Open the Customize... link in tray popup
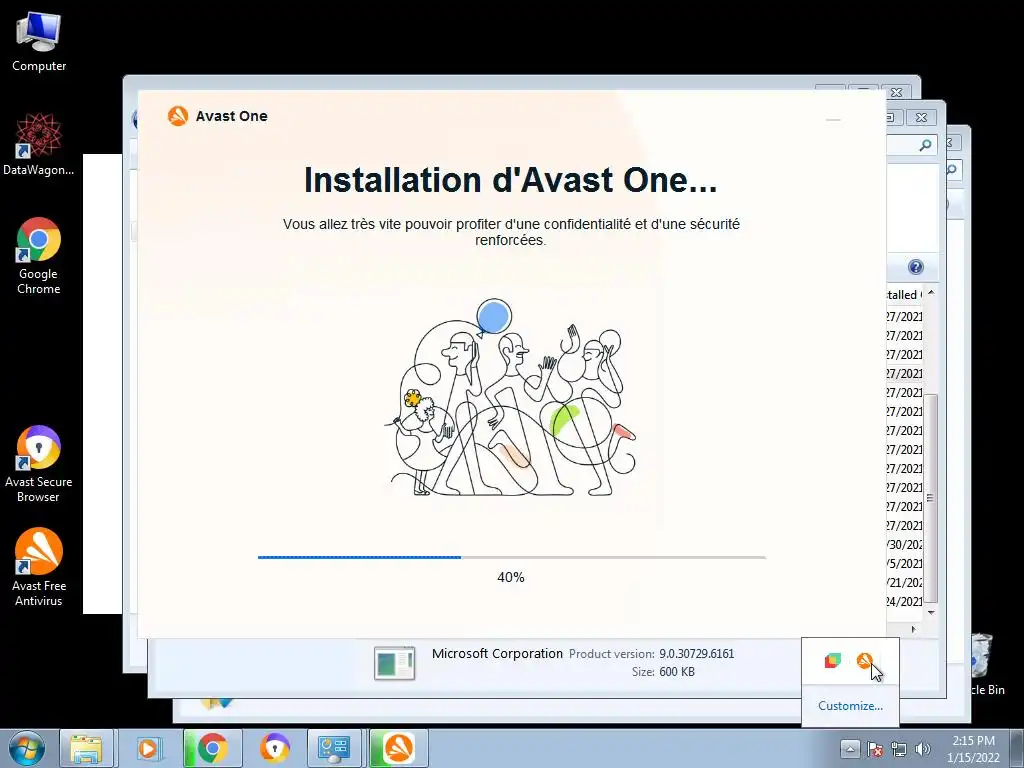 pyautogui.click(x=850, y=706)
